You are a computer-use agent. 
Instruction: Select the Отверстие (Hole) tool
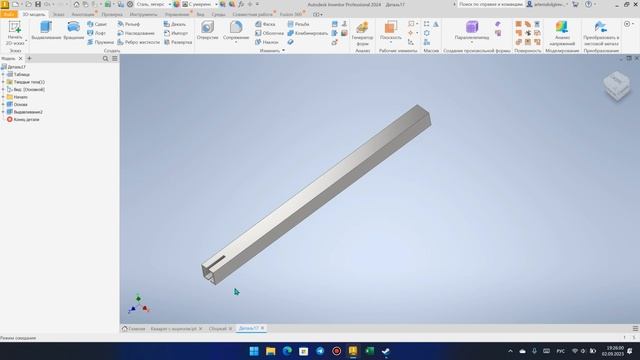coord(207,31)
